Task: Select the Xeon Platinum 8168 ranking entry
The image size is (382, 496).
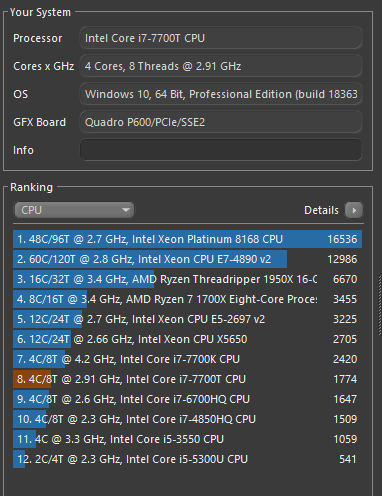Action: pyautogui.click(x=188, y=239)
